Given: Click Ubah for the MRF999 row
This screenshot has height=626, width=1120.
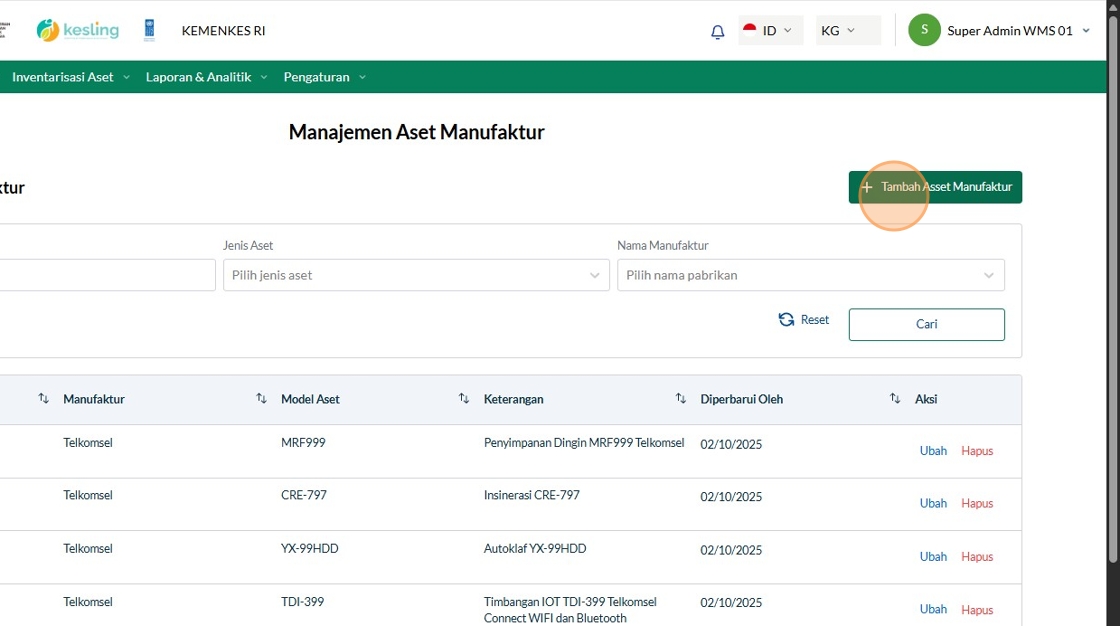Looking at the screenshot, I should [x=933, y=451].
